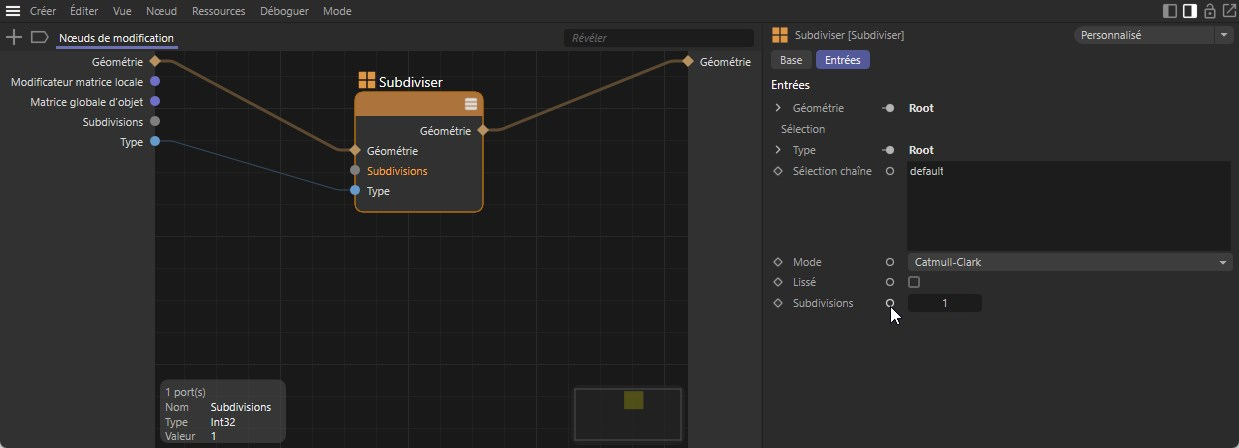The width and height of the screenshot is (1239, 448).
Task: Open the Catmull-Clark mode dropdown
Action: (x=1069, y=262)
